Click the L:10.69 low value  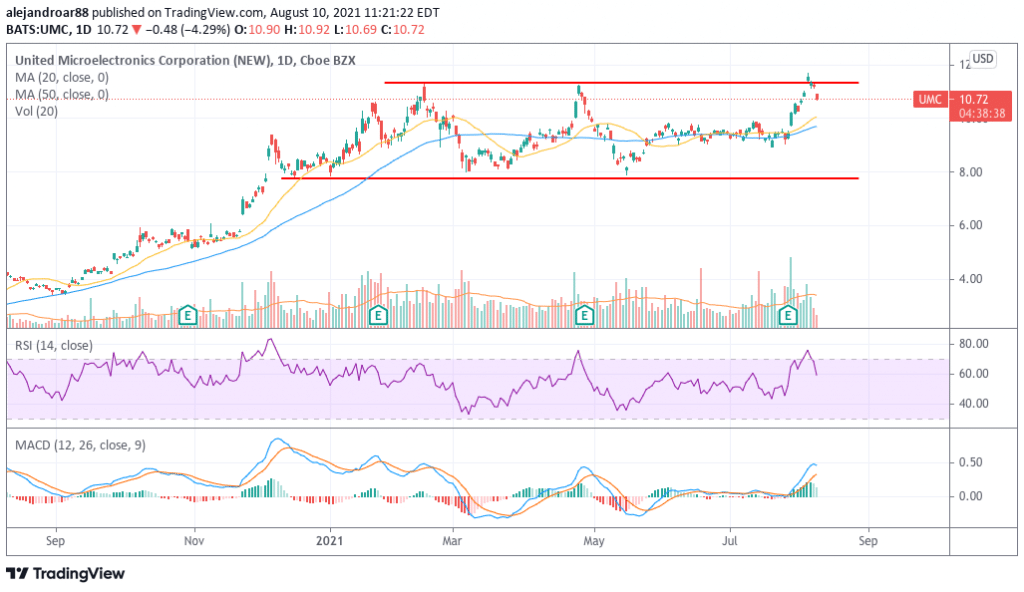coord(354,30)
